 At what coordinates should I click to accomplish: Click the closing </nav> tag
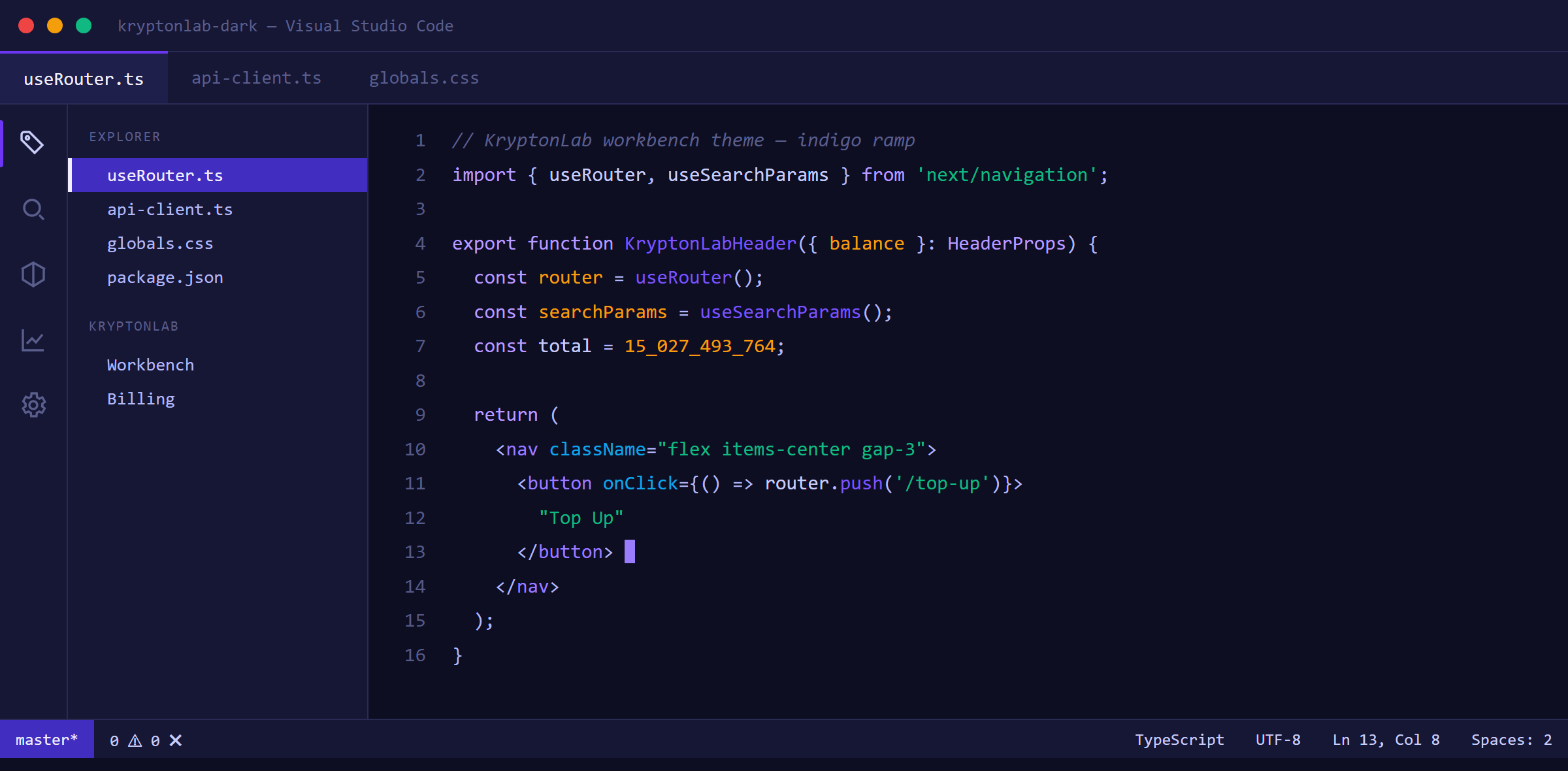pos(527,586)
